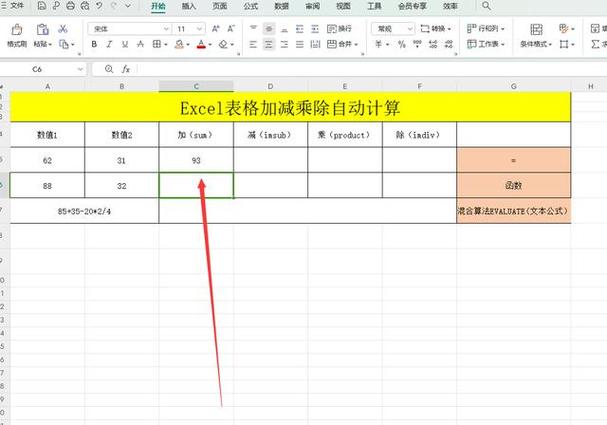
Task: Click the Copy icon in clipboard group
Action: (x=64, y=44)
